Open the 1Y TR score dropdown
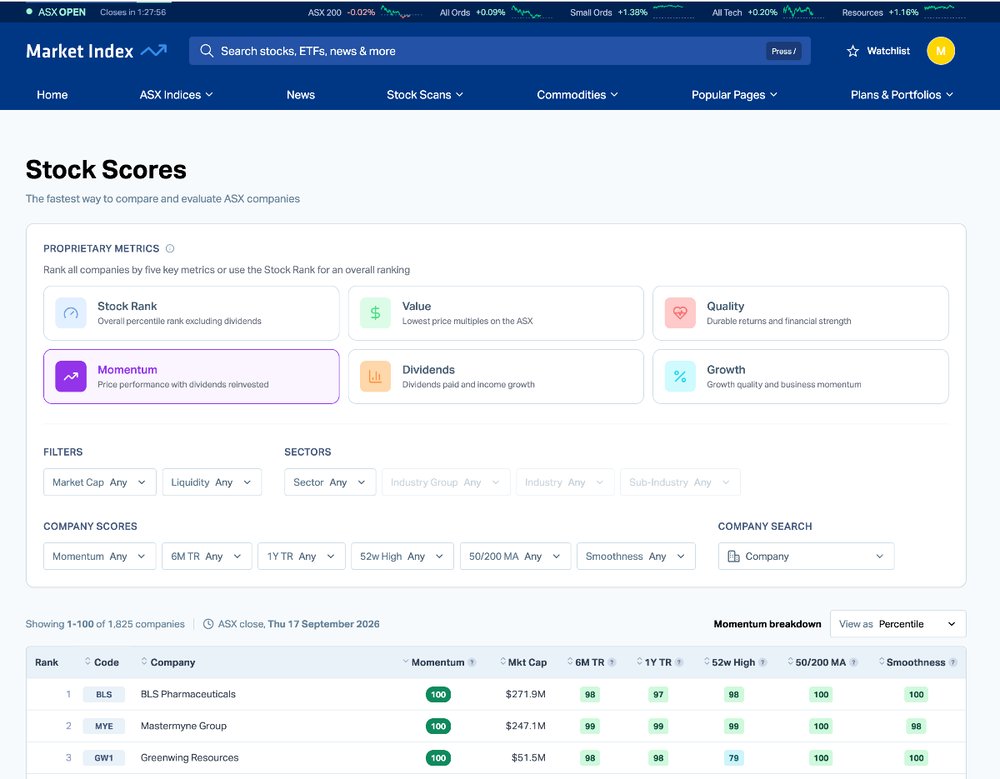 coord(302,556)
